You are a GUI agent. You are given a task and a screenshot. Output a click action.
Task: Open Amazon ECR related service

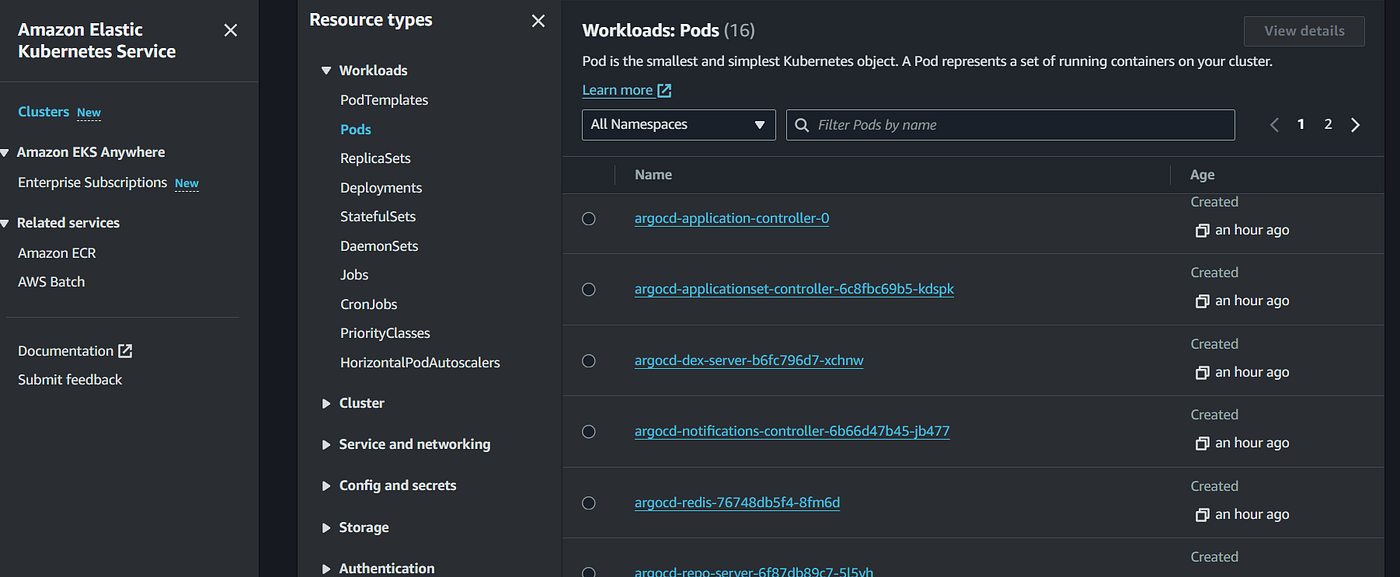click(x=57, y=253)
